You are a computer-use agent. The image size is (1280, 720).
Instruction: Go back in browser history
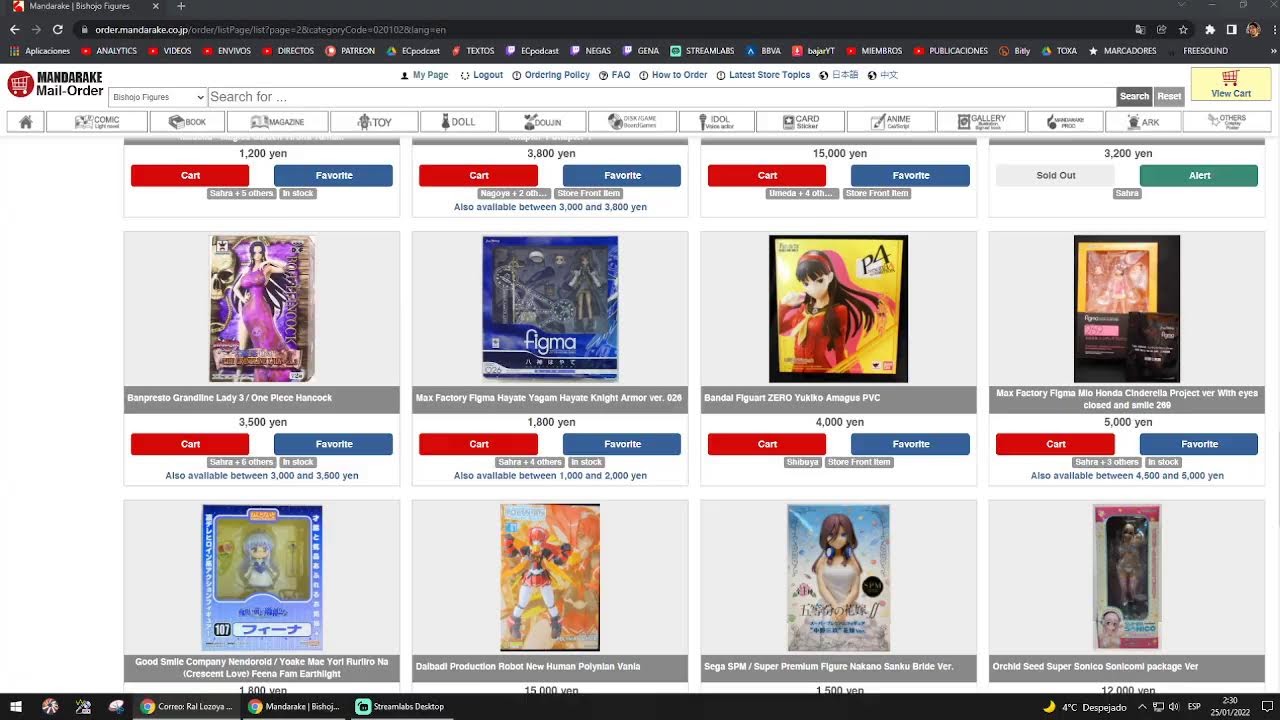[14, 30]
